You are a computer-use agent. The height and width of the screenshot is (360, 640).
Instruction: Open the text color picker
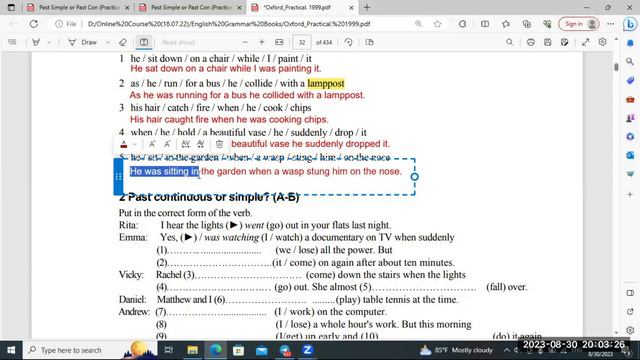pyautogui.click(x=124, y=144)
